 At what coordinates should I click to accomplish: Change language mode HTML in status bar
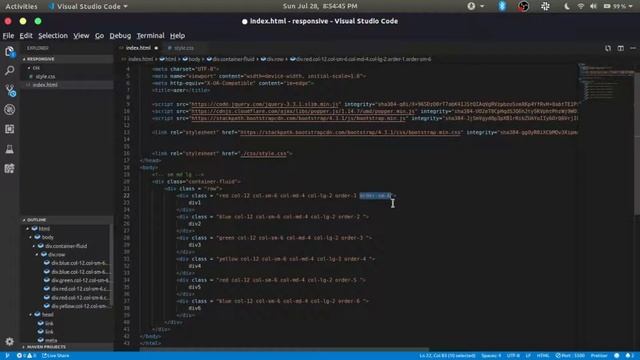pos(543,356)
